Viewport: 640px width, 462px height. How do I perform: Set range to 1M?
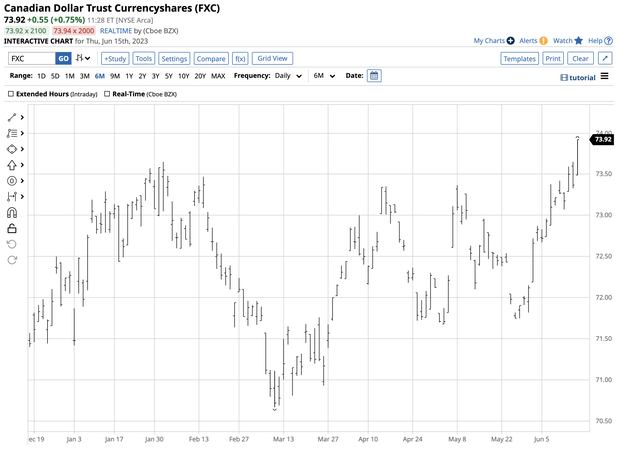coord(69,76)
